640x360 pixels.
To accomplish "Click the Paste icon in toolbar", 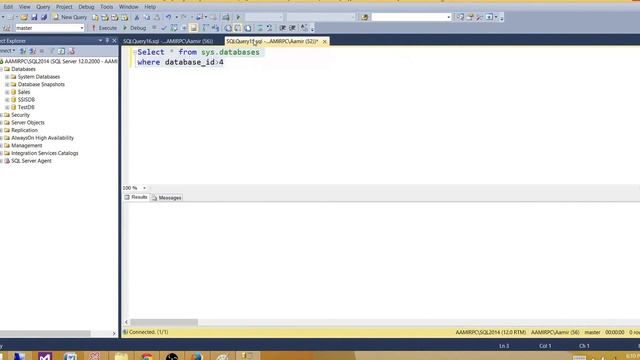I will pyautogui.click(x=156, y=17).
